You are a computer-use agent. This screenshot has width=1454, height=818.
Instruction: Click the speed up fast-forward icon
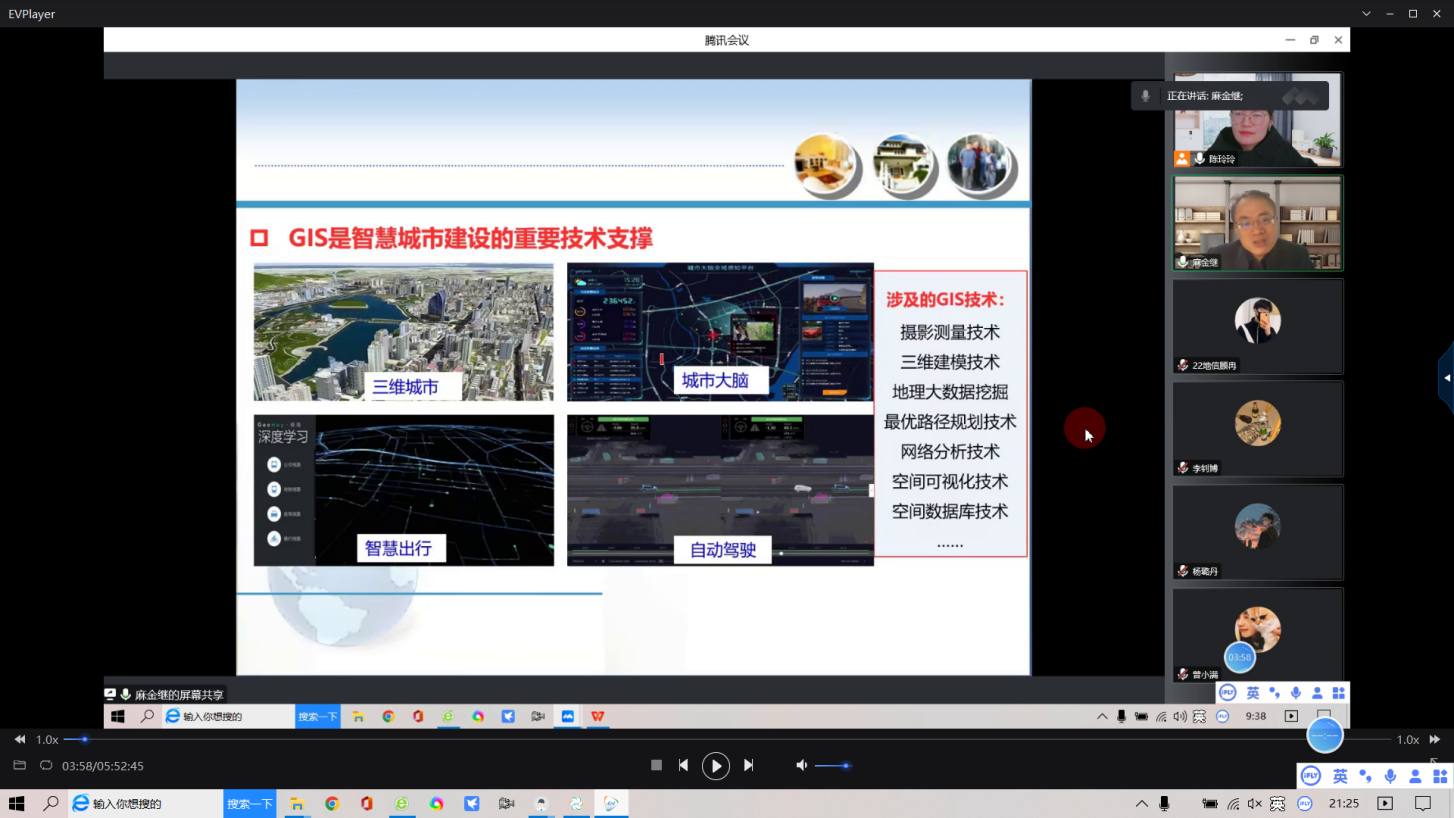1435,739
